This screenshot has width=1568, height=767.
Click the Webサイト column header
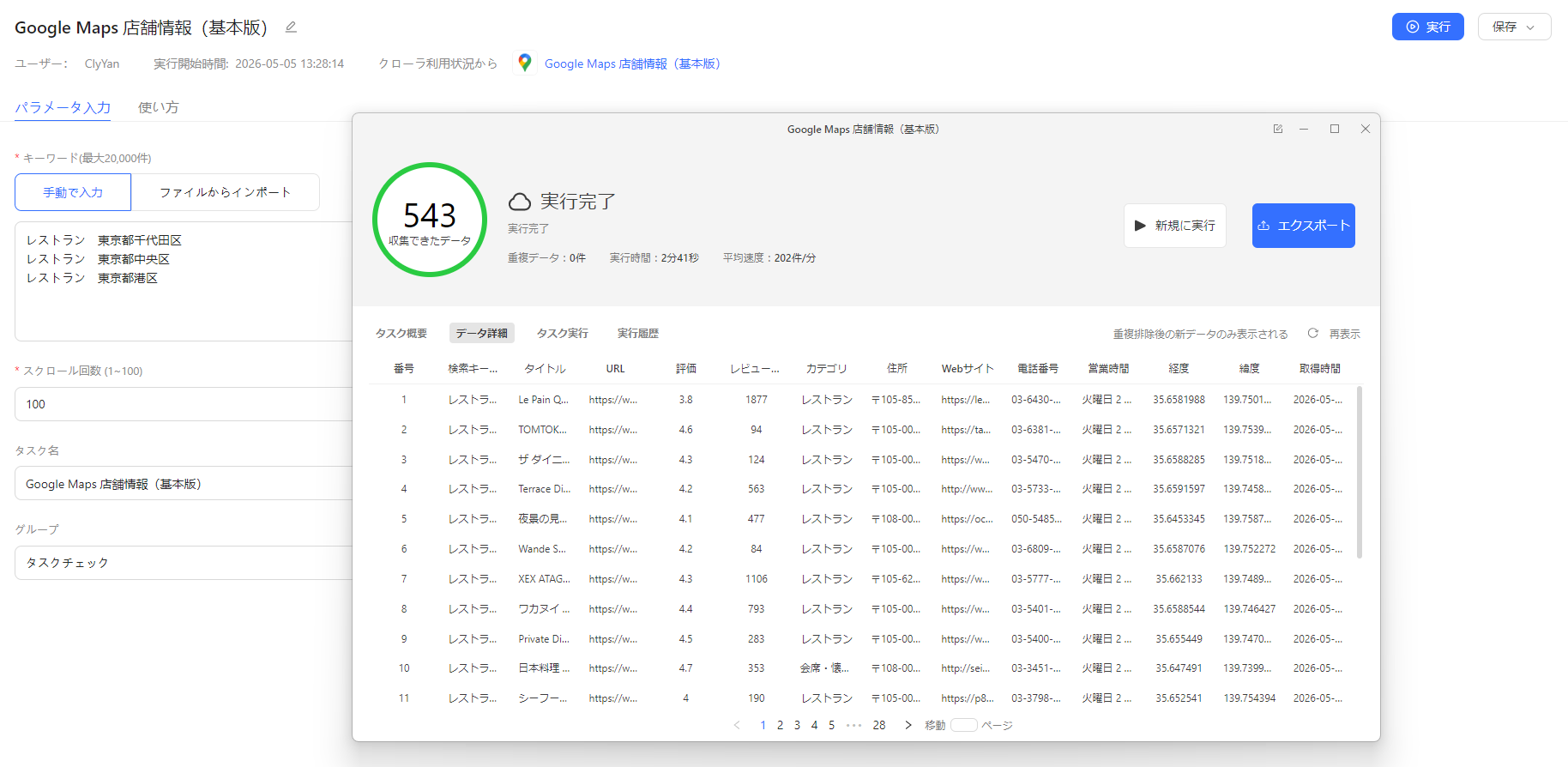pos(968,369)
